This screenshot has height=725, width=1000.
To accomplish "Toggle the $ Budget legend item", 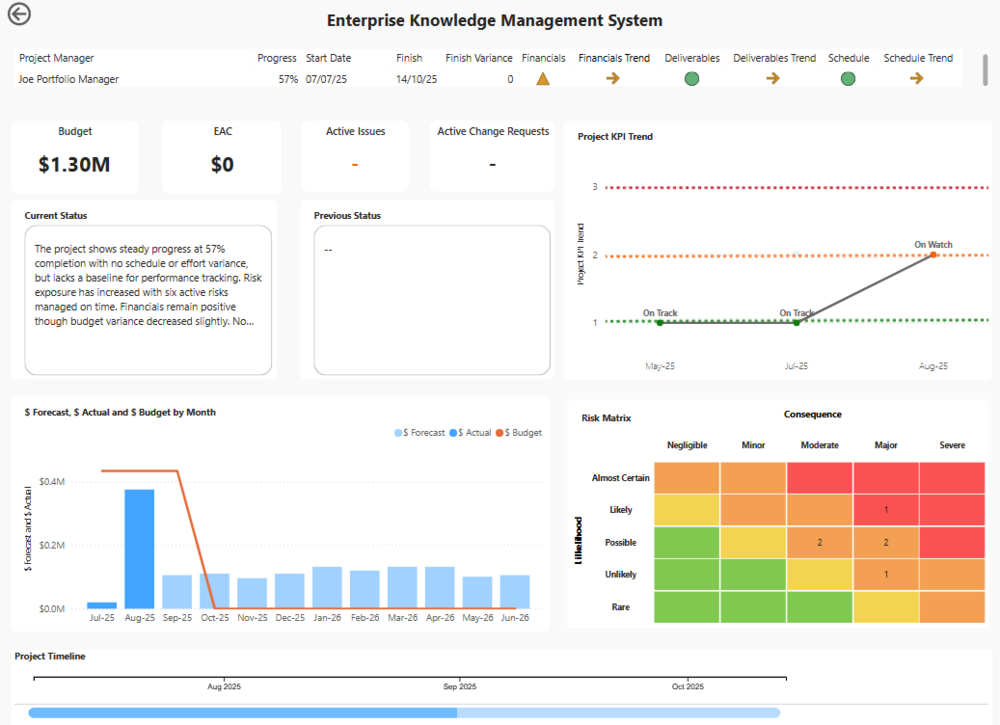I will 519,433.
